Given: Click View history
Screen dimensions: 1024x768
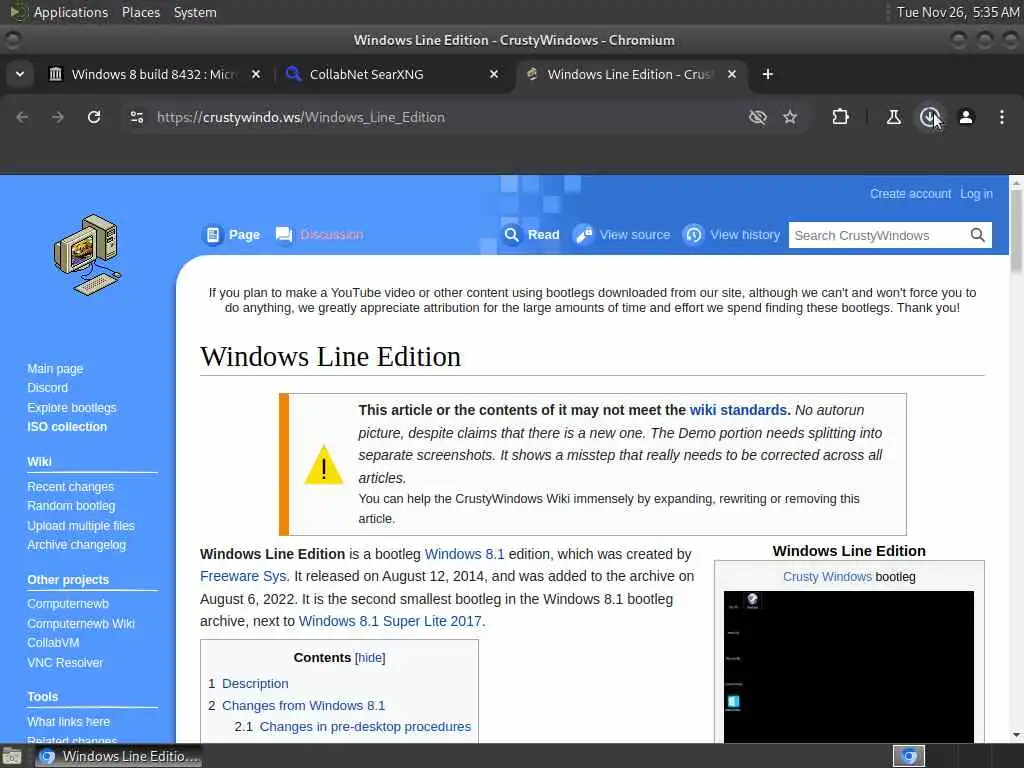Looking at the screenshot, I should (732, 234).
